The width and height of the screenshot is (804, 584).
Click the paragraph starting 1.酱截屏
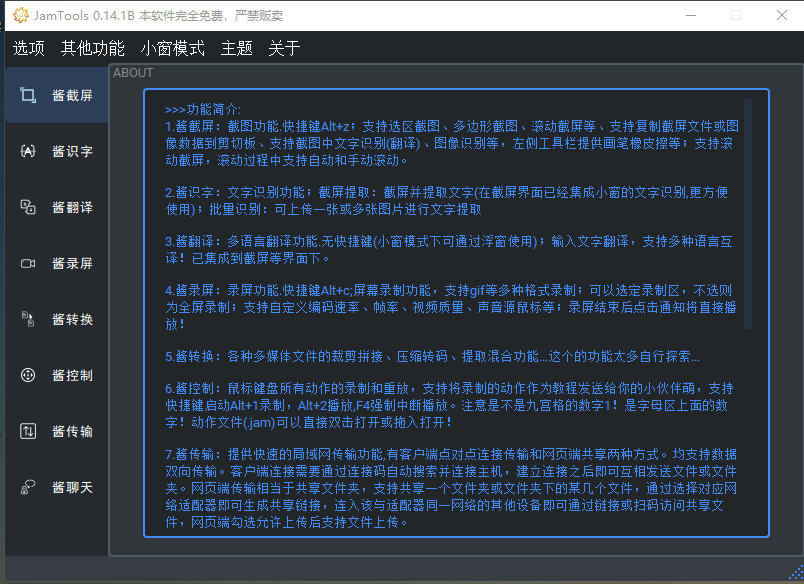coord(452,143)
